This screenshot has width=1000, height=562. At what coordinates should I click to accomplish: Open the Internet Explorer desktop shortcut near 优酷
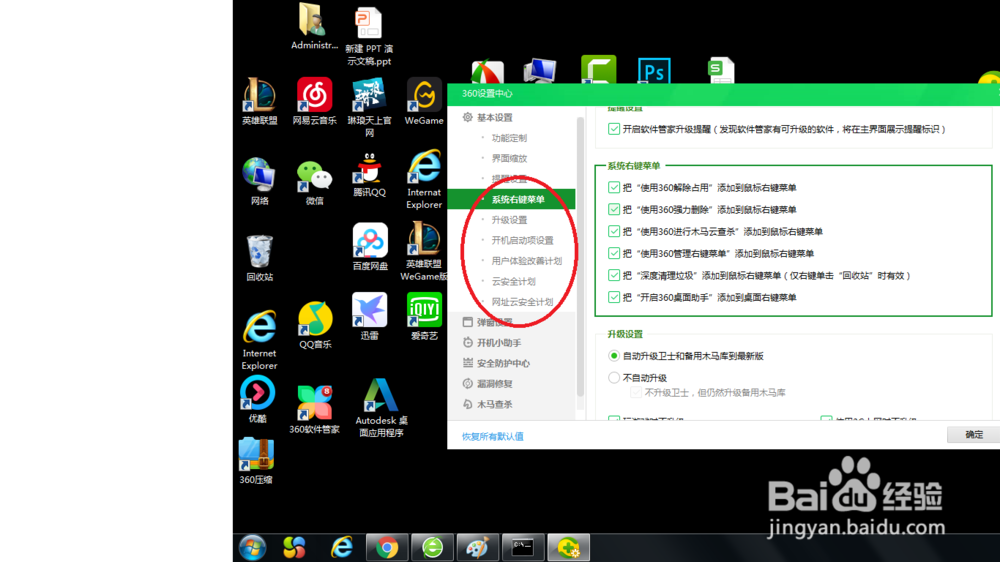pyautogui.click(x=260, y=339)
